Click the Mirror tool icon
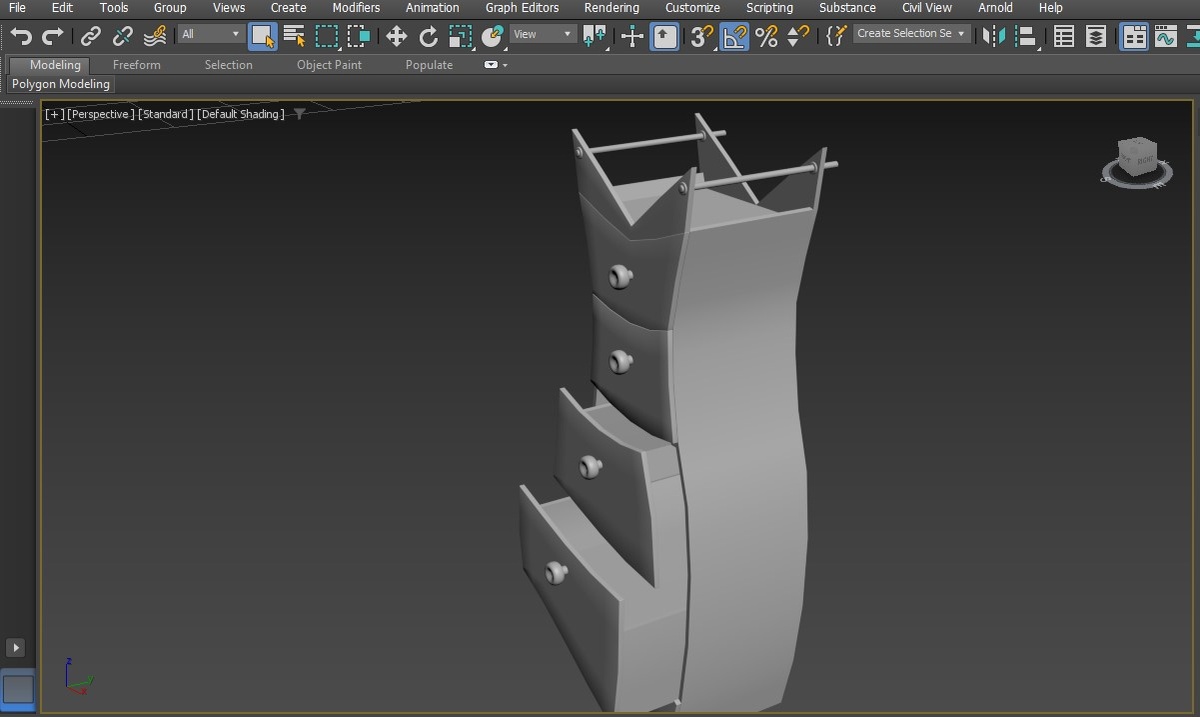The image size is (1200, 717). (x=993, y=37)
